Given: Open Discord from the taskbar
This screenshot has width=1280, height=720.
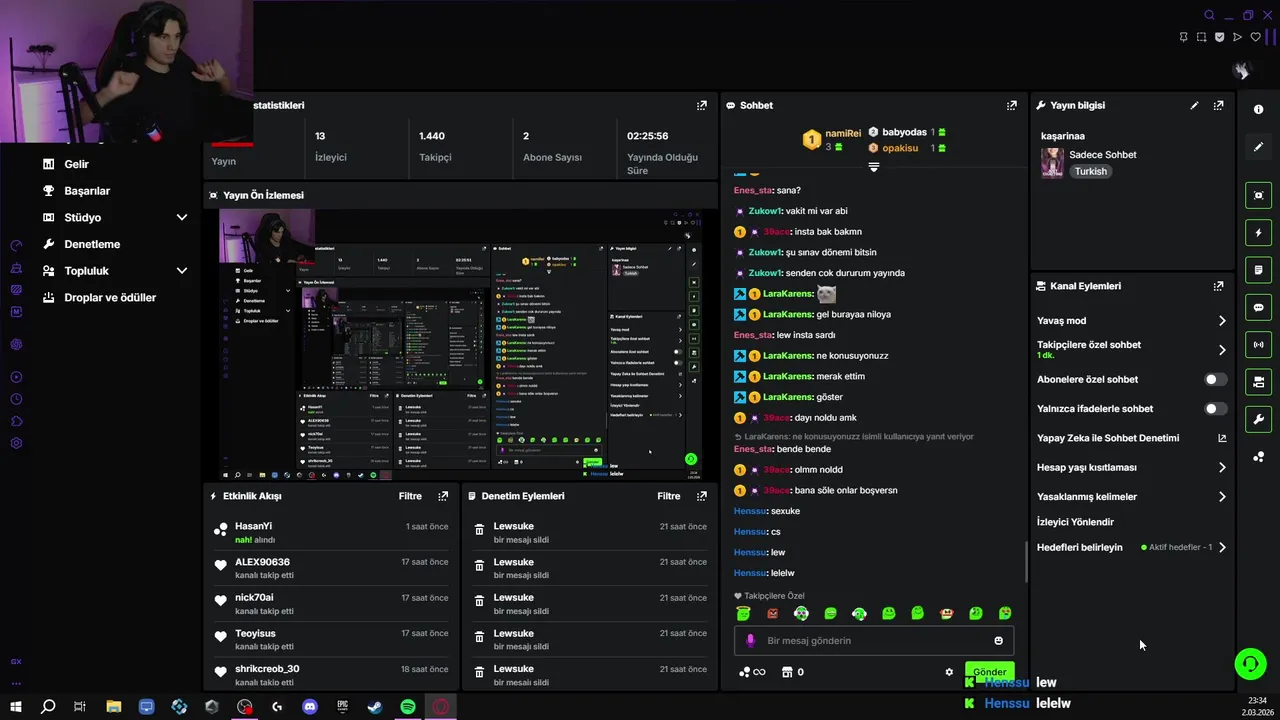Looking at the screenshot, I should [309, 707].
